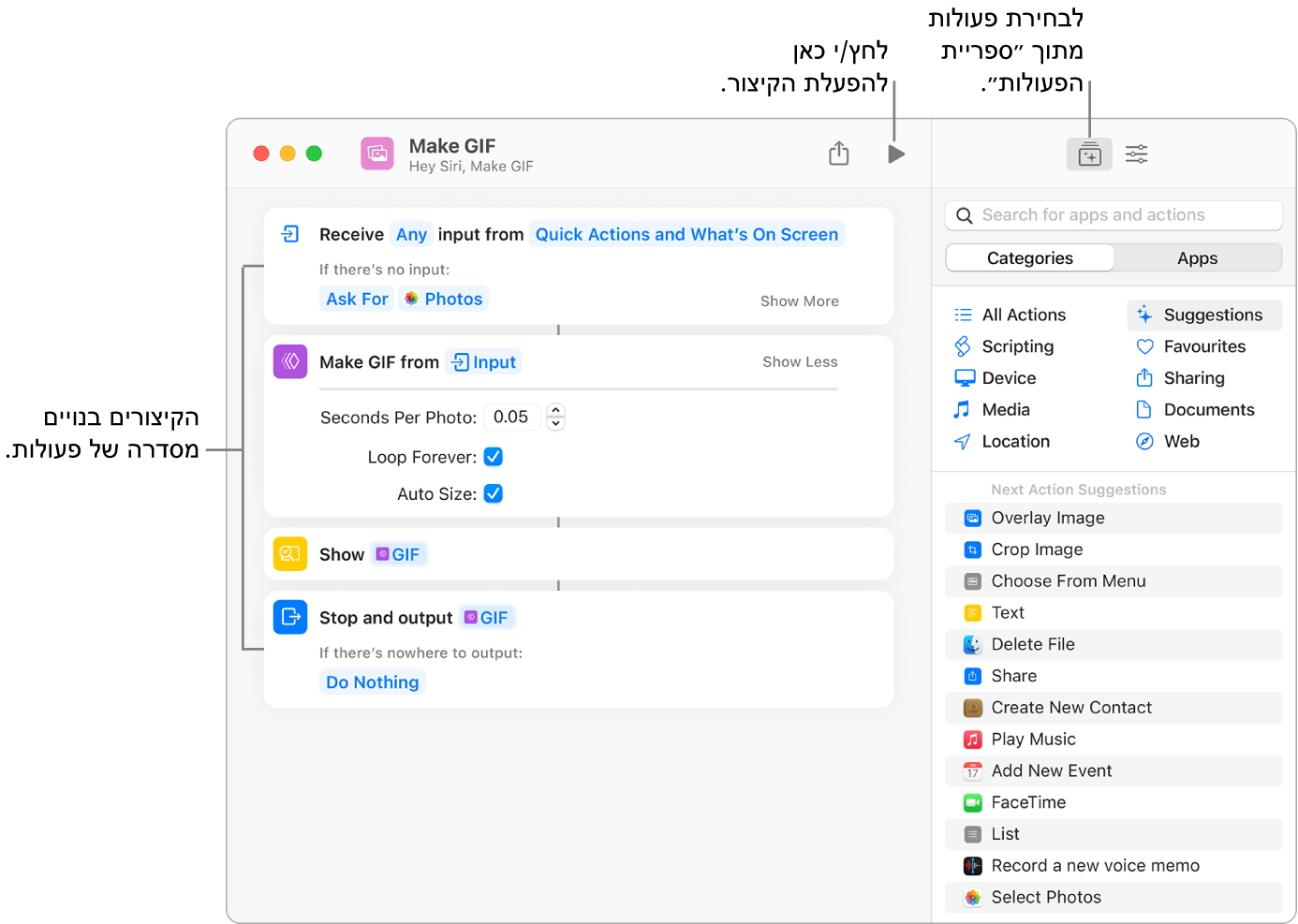The width and height of the screenshot is (1298, 924).
Task: Open the Any input type dropdown
Action: click(x=411, y=234)
